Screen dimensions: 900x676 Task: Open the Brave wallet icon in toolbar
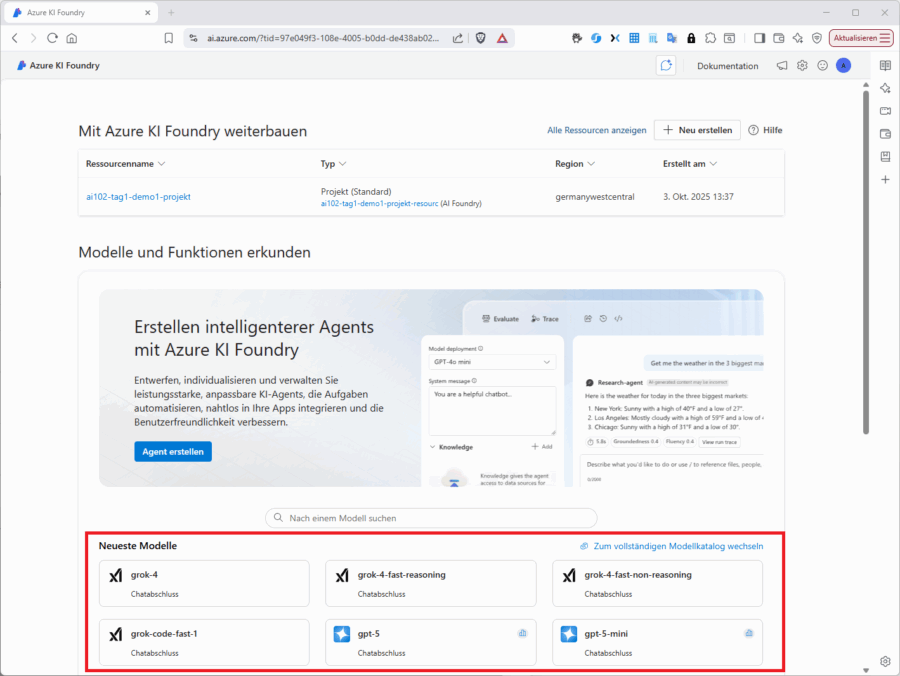(778, 38)
